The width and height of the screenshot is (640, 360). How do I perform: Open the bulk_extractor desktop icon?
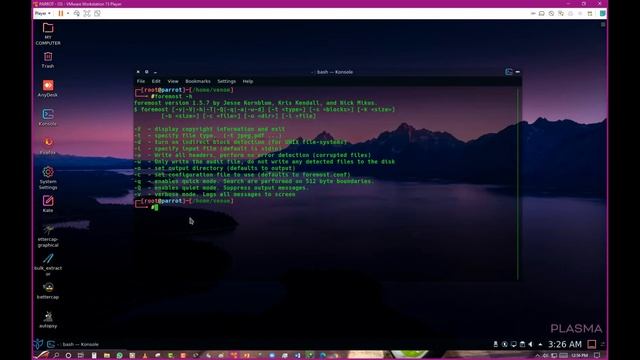pos(48,264)
